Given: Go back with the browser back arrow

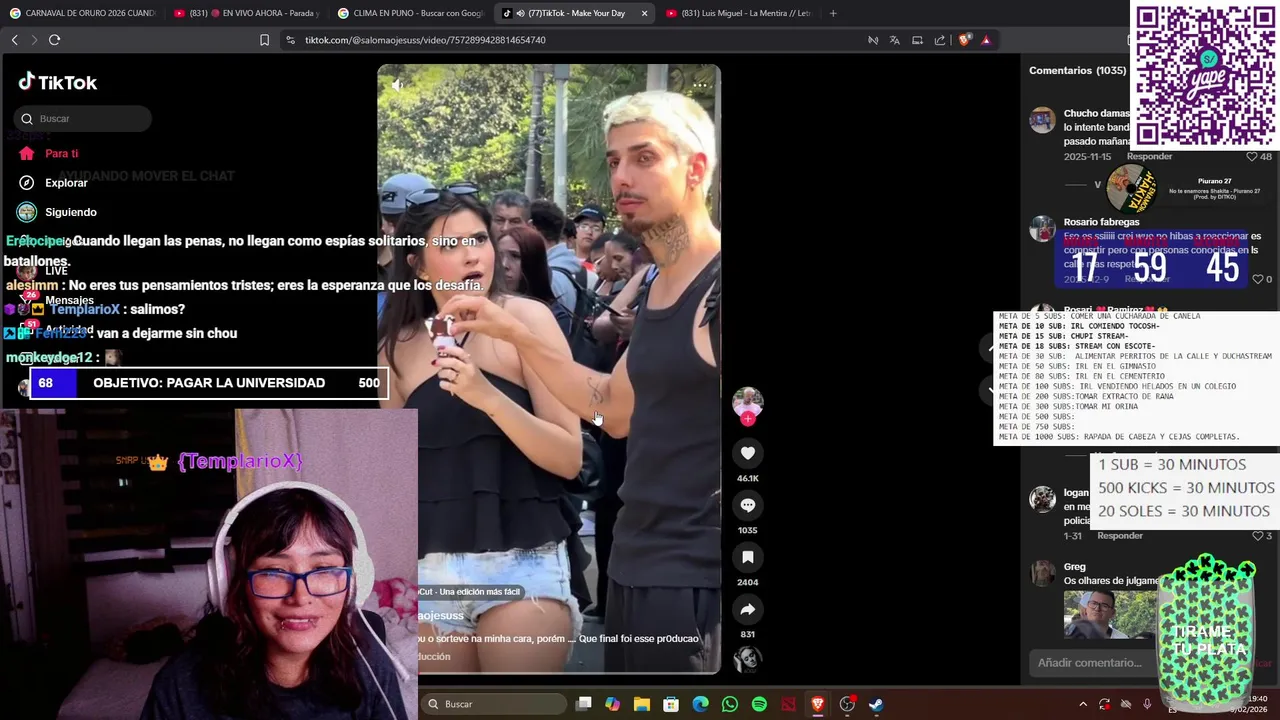Looking at the screenshot, I should 15,40.
